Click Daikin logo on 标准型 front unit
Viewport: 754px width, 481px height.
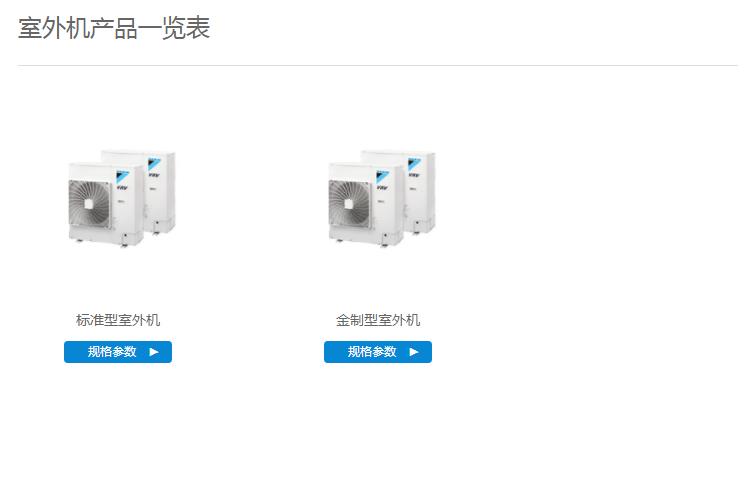123,177
